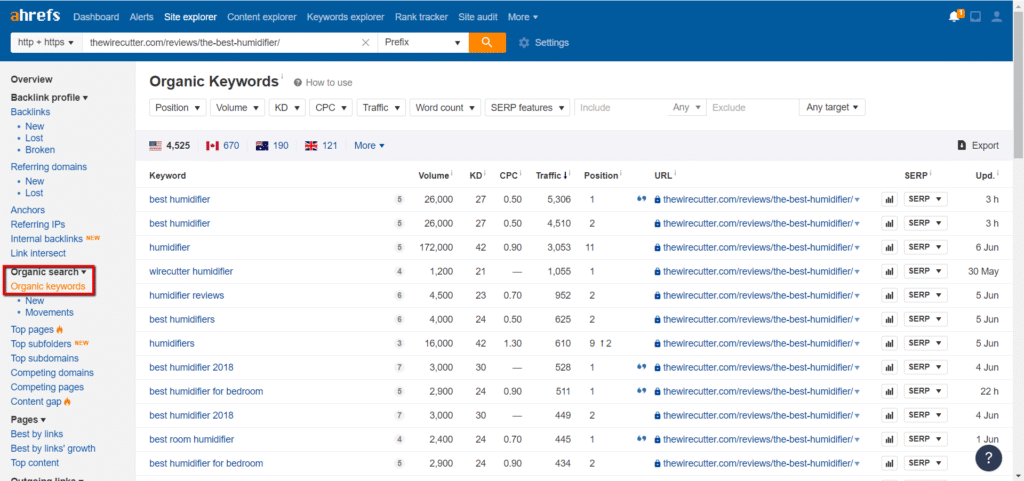1024x481 pixels.
Task: Select the Australia flag 190 results
Action: (272, 146)
